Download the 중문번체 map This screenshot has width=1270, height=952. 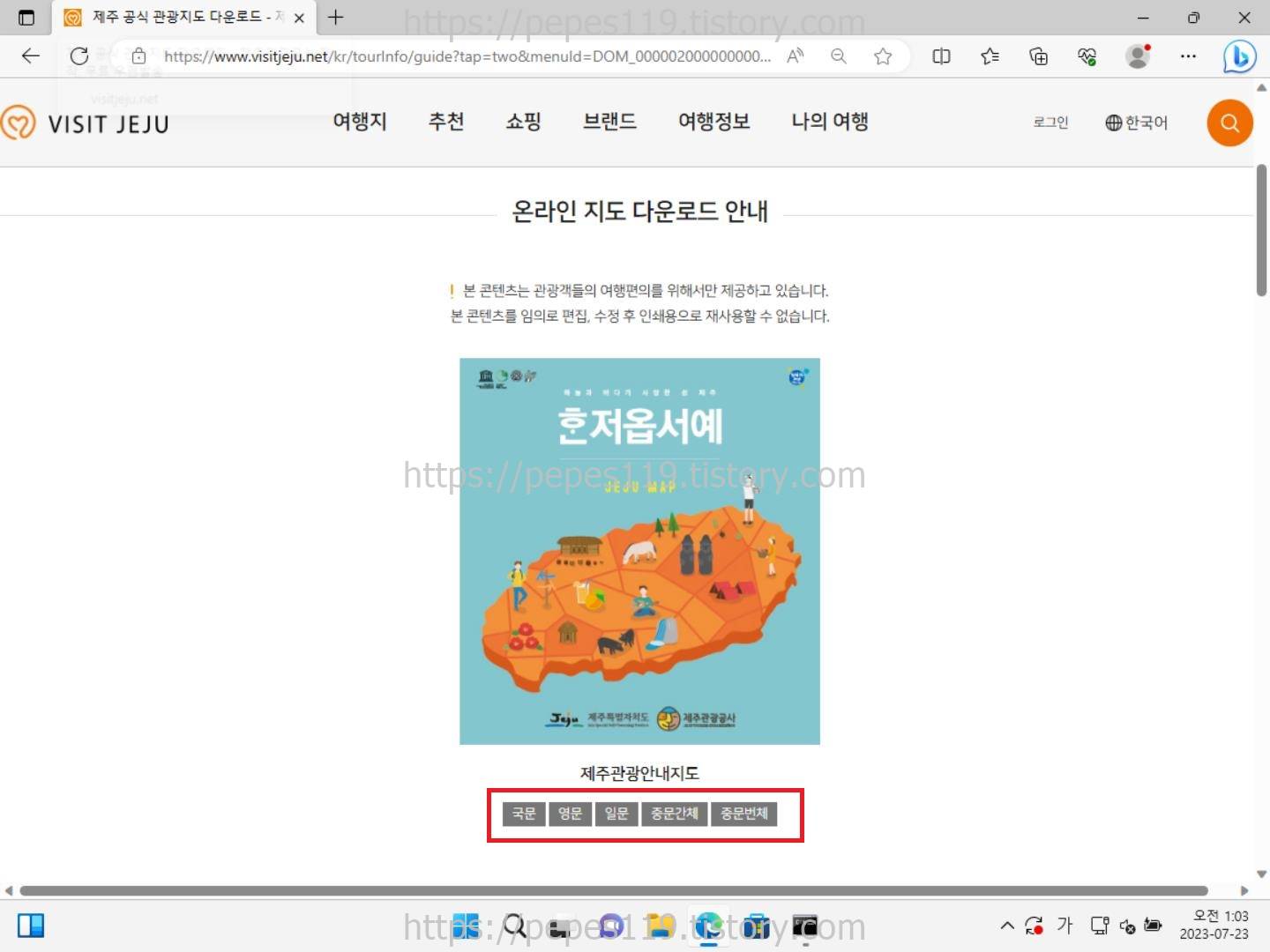coord(744,814)
